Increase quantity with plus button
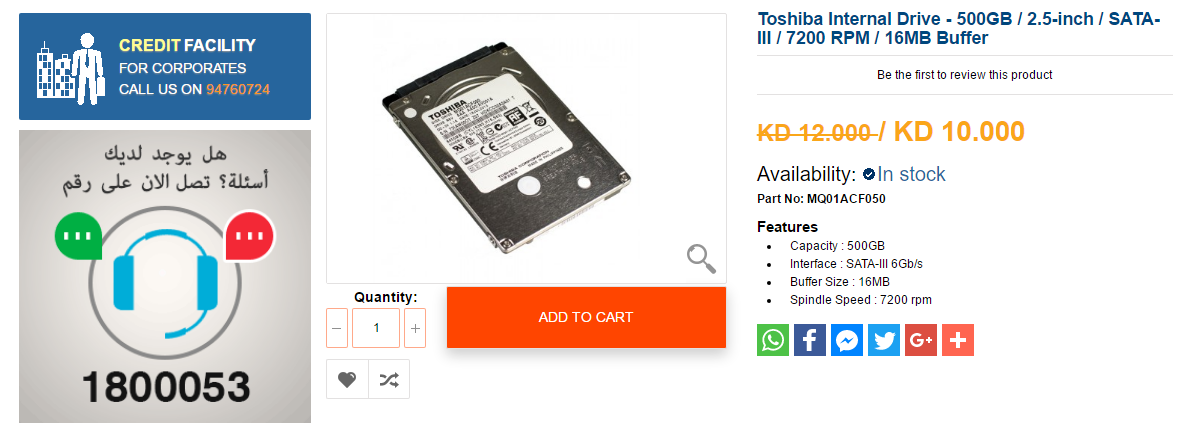The height and width of the screenshot is (441, 1187). [416, 328]
